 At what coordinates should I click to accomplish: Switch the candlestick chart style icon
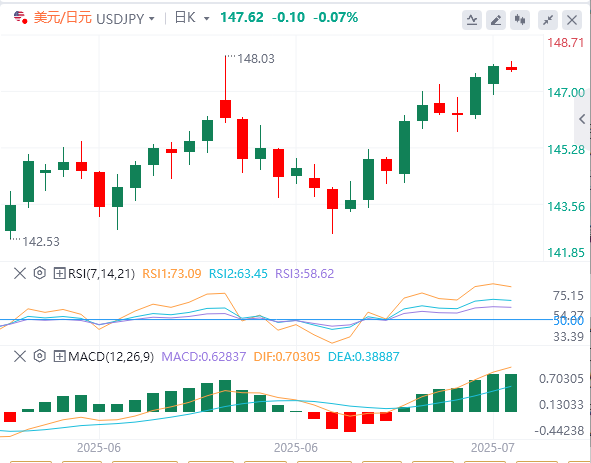pyautogui.click(x=520, y=20)
